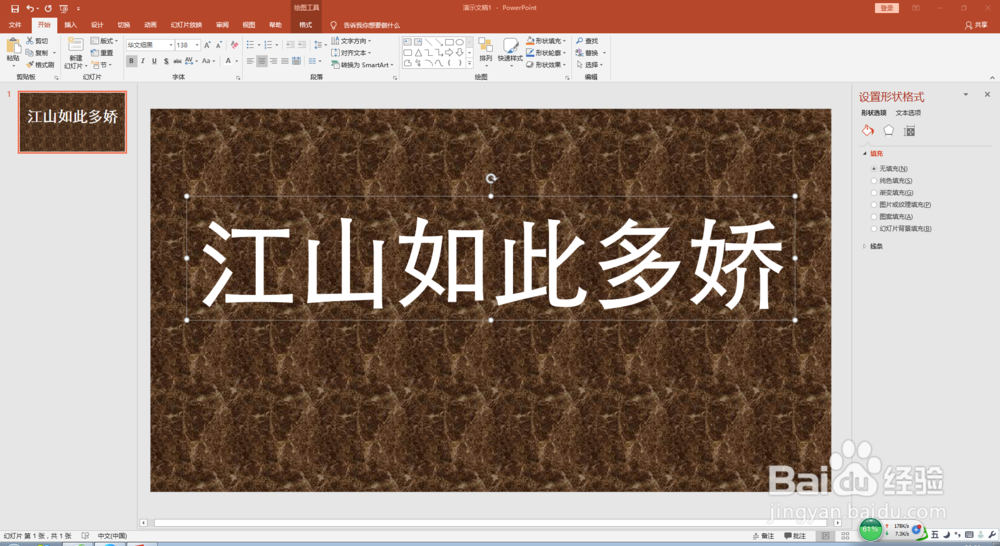Decrease font size with the smaller A icon
Screen dimensions: 1000x546
[x=219, y=45]
